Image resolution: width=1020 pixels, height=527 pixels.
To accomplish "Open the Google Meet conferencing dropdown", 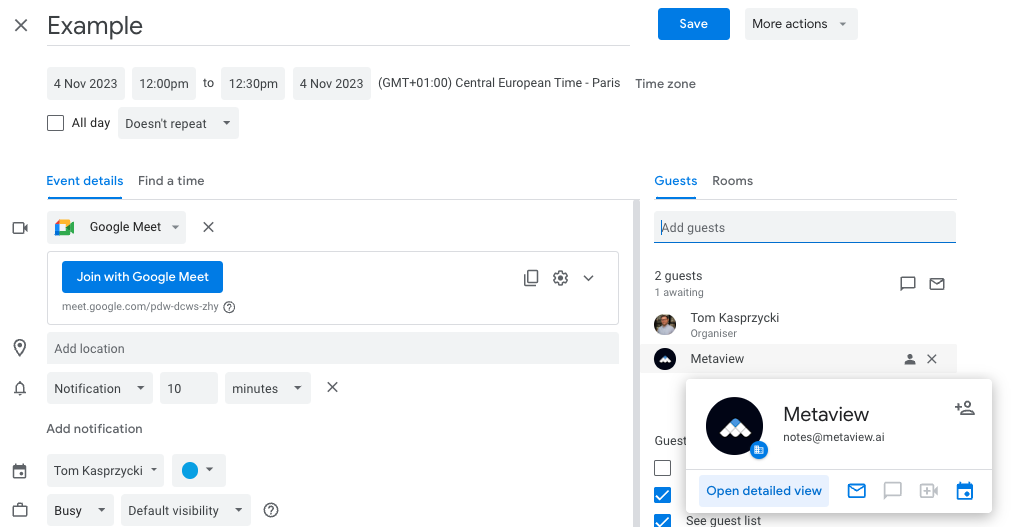I will click(x=116, y=227).
